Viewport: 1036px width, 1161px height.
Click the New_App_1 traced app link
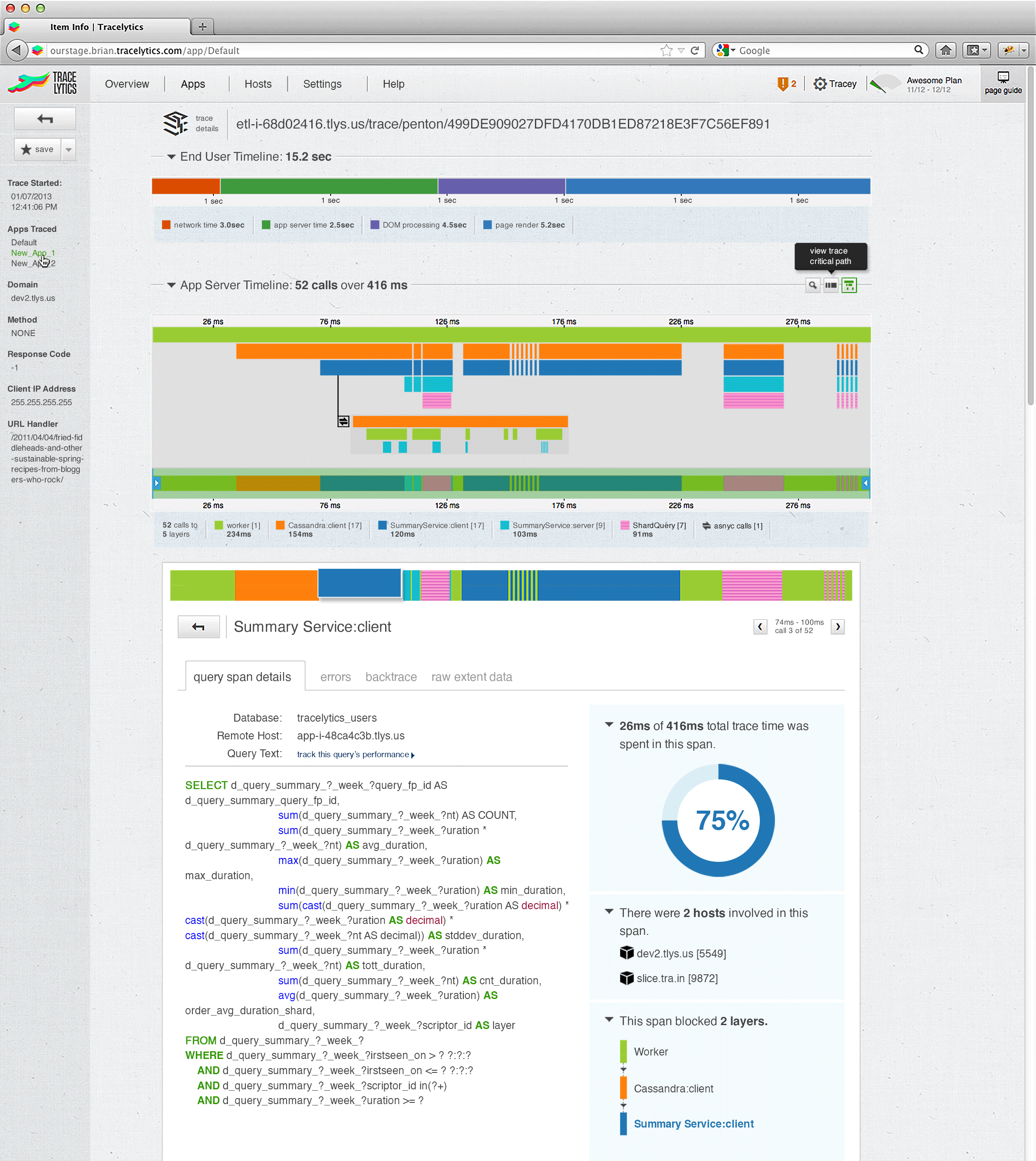point(33,253)
